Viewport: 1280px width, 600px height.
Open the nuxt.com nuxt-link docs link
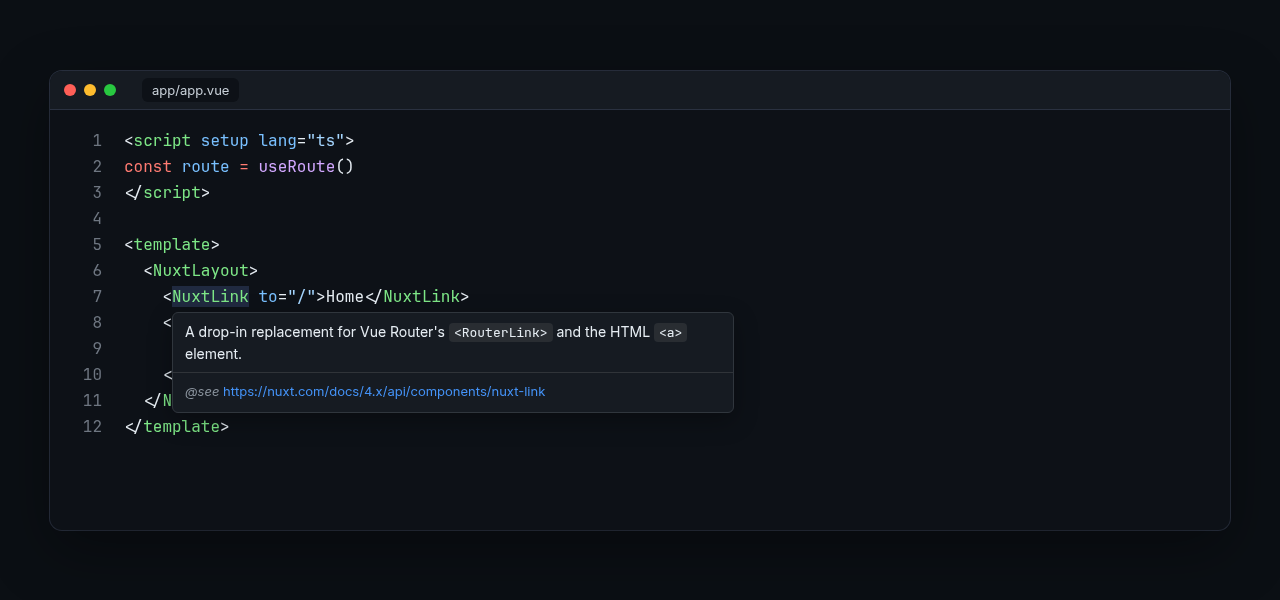click(x=384, y=391)
